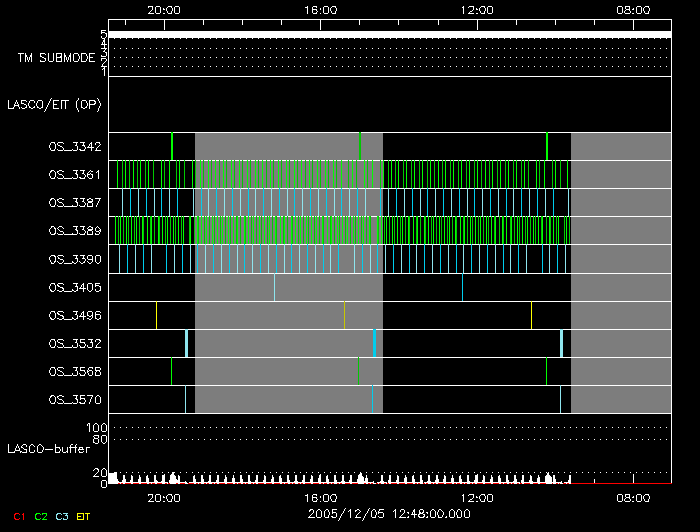This screenshot has height=532, width=700.
Task: Click the leftmost green marker in OS_3568 row
Action: pos(171,371)
